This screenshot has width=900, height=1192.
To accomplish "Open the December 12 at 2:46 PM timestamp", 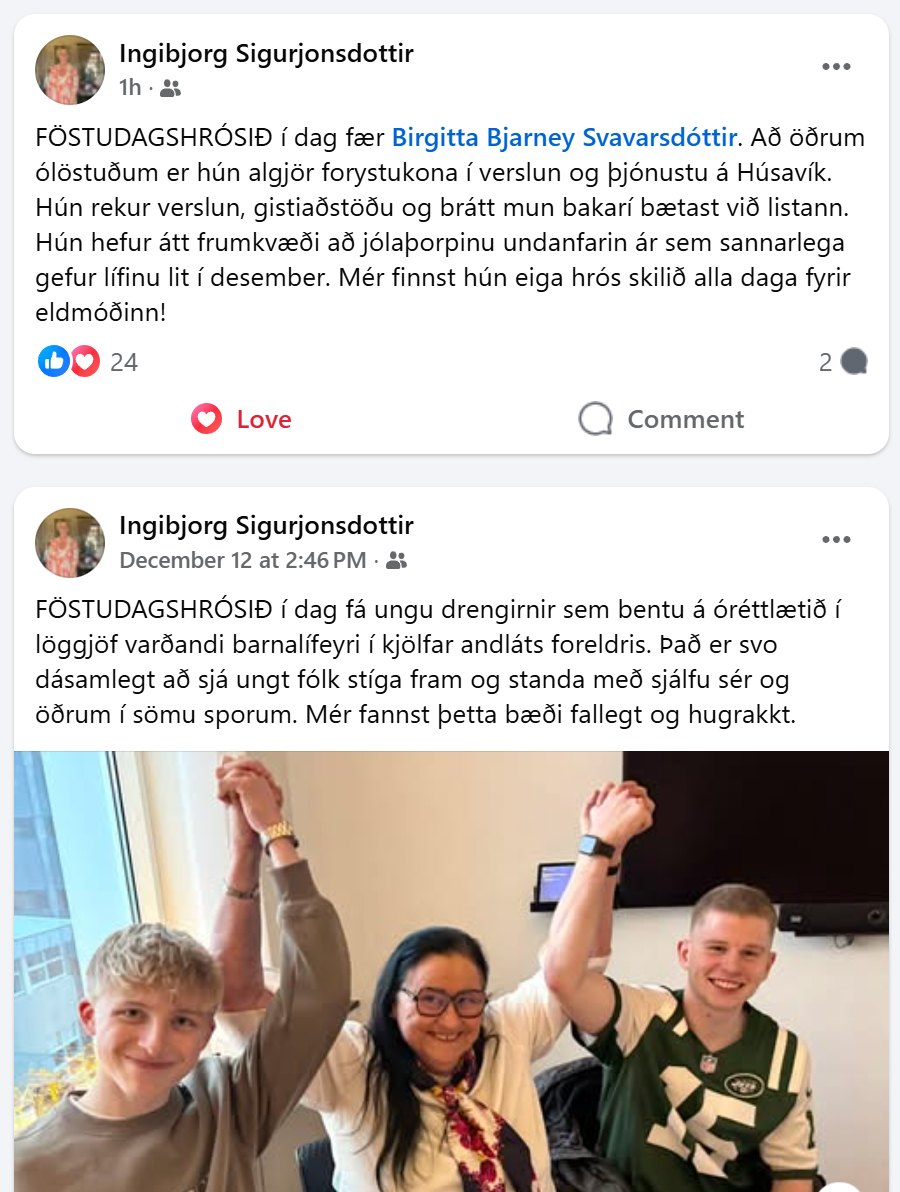I will [x=242, y=560].
